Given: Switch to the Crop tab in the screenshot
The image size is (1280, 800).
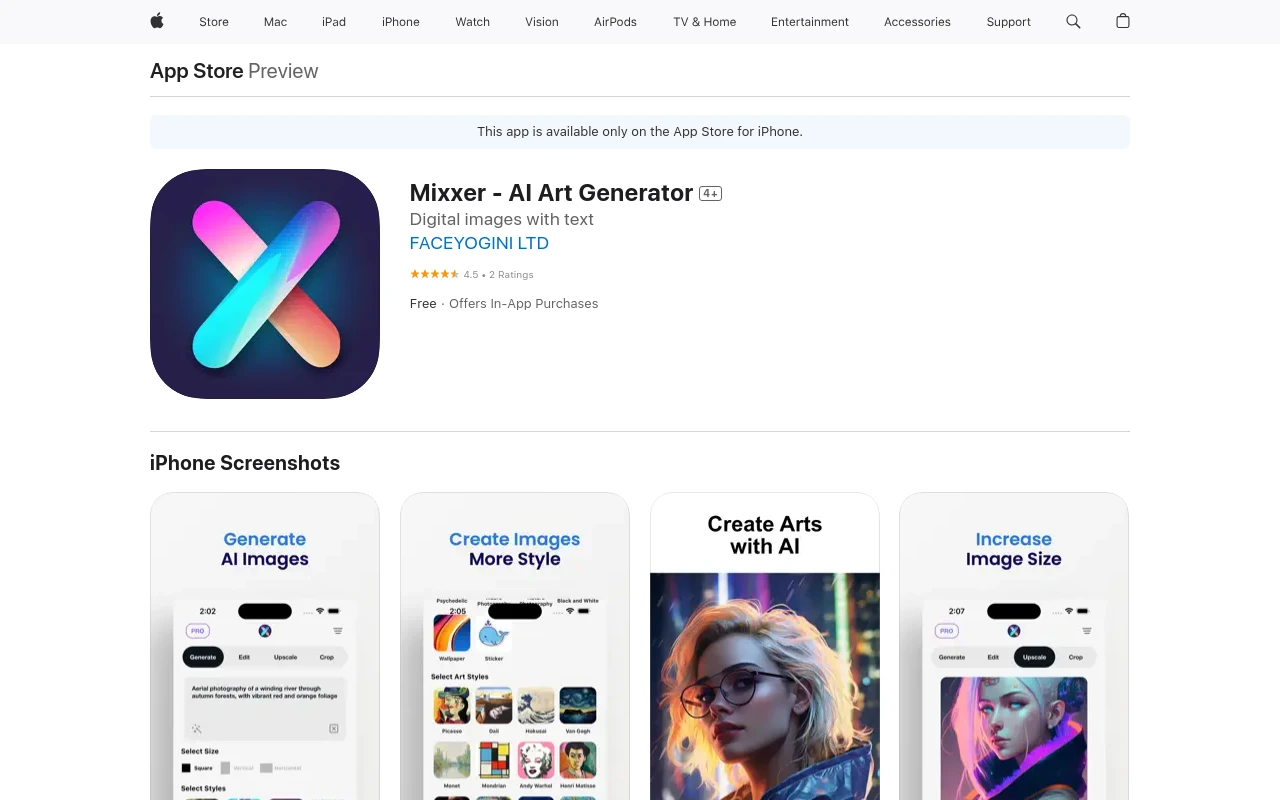Looking at the screenshot, I should pyautogui.click(x=327, y=657).
